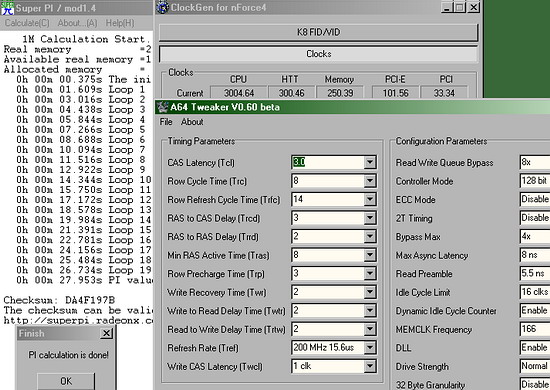Expand the Row Cycle Time (Trc) dropdown
This screenshot has height=390, width=550.
[370, 181]
